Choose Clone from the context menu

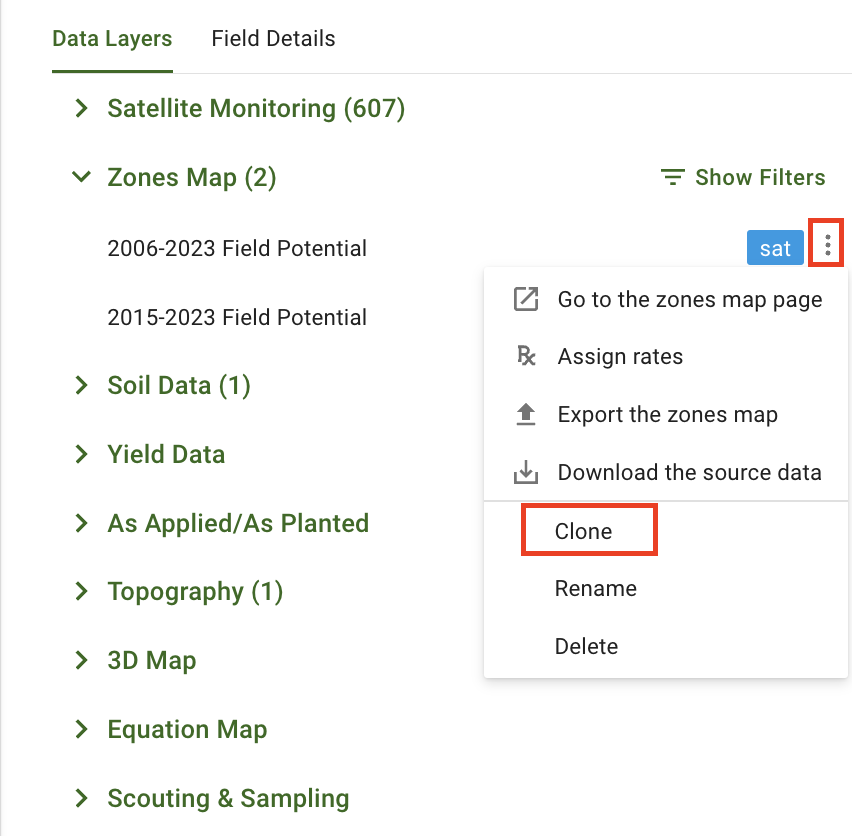click(584, 531)
